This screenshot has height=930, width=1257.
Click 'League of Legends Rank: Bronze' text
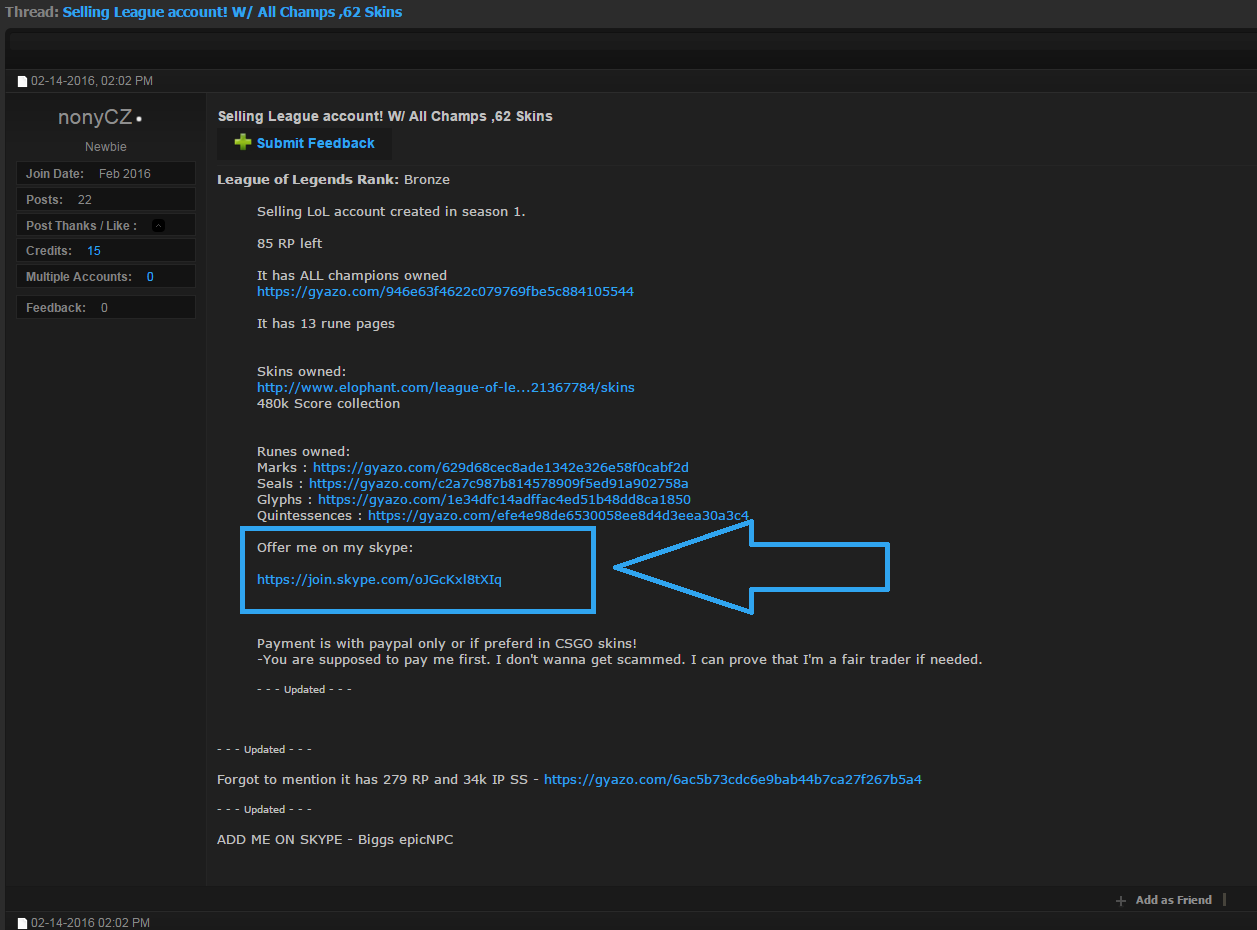[x=333, y=180]
